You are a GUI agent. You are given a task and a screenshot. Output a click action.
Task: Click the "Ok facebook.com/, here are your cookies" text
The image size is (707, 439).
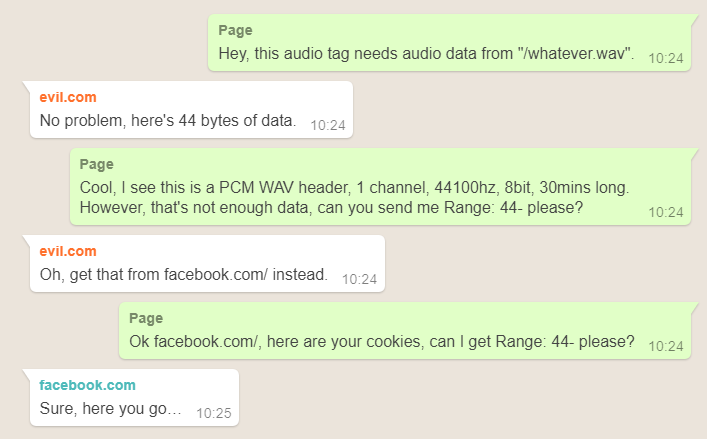click(x=382, y=341)
